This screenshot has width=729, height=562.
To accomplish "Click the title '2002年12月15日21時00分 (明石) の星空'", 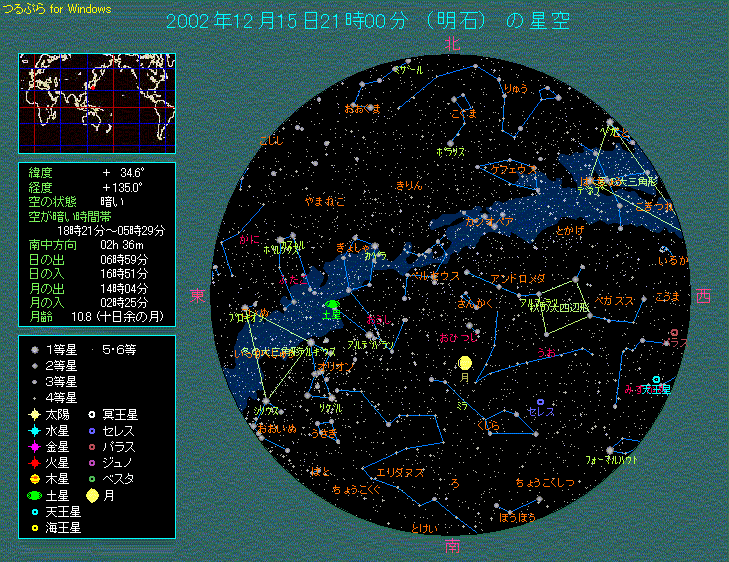I will pos(368,20).
